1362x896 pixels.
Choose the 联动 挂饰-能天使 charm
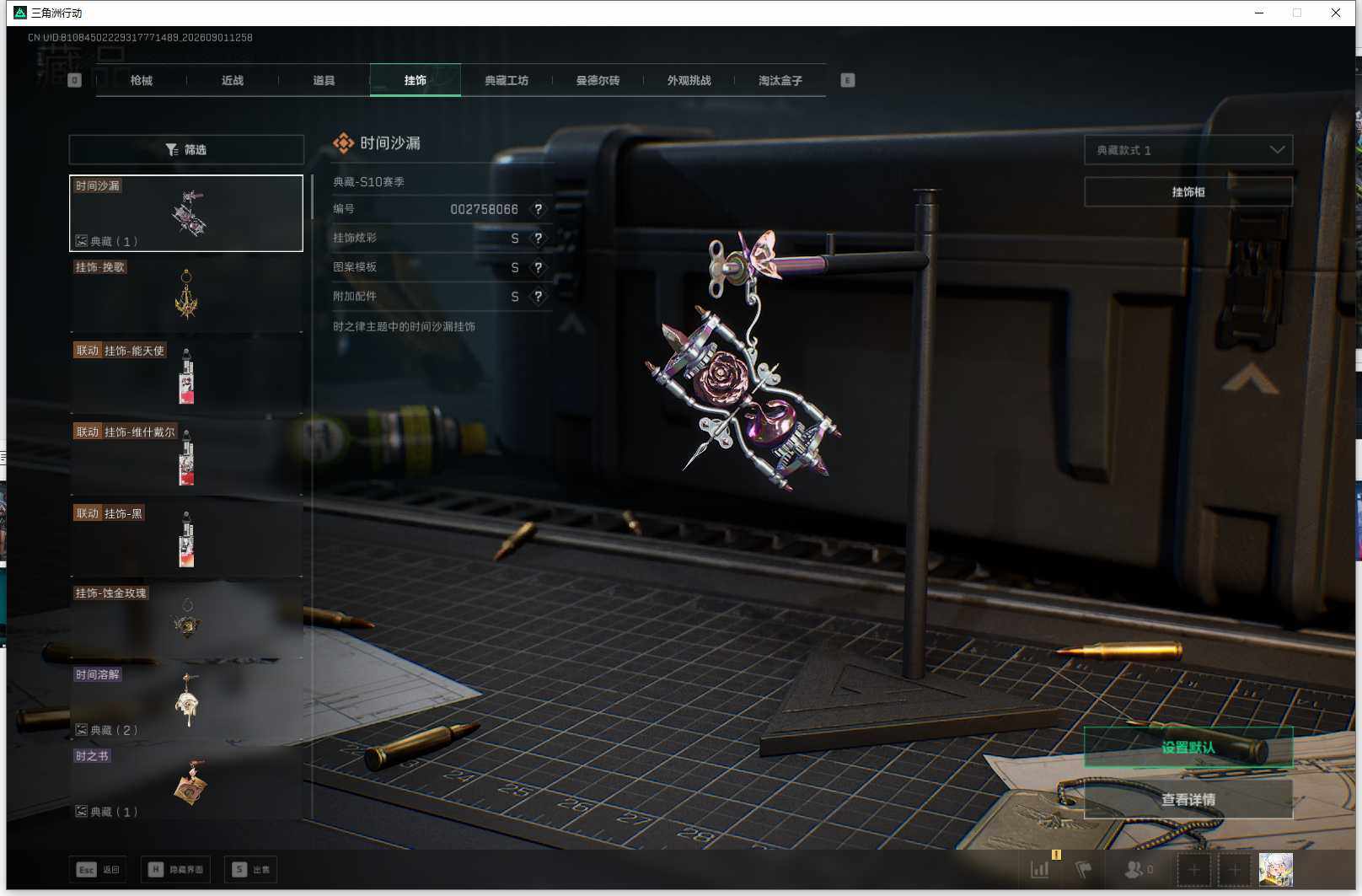point(186,377)
